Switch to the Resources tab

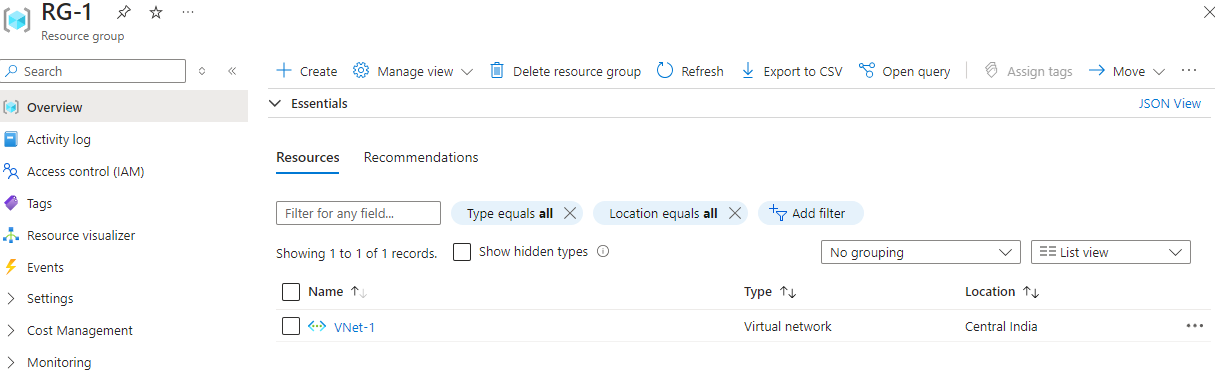pos(308,157)
